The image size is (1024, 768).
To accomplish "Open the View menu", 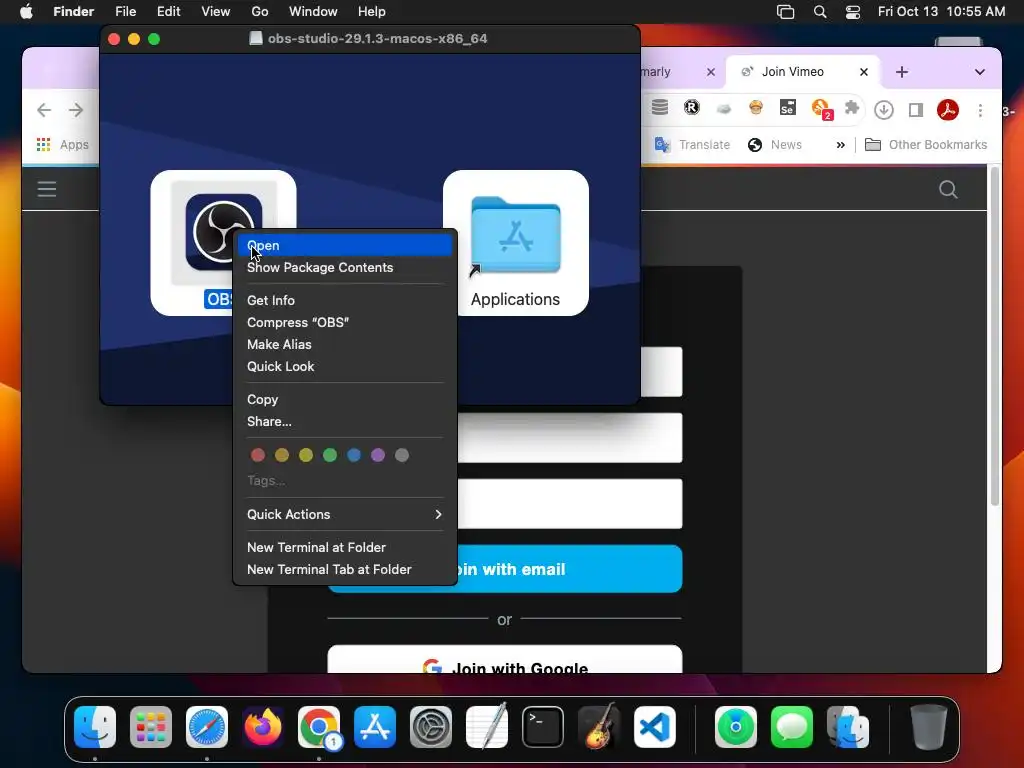I will coord(216,12).
